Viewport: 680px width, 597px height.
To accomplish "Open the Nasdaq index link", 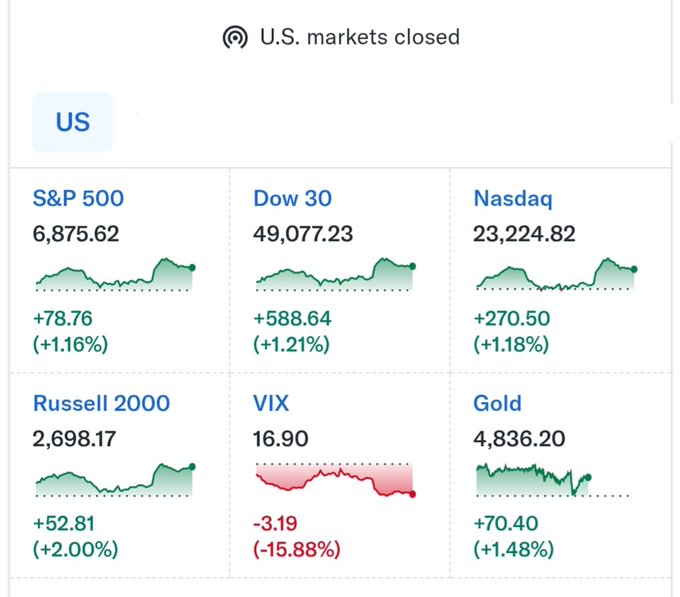I will pos(512,198).
